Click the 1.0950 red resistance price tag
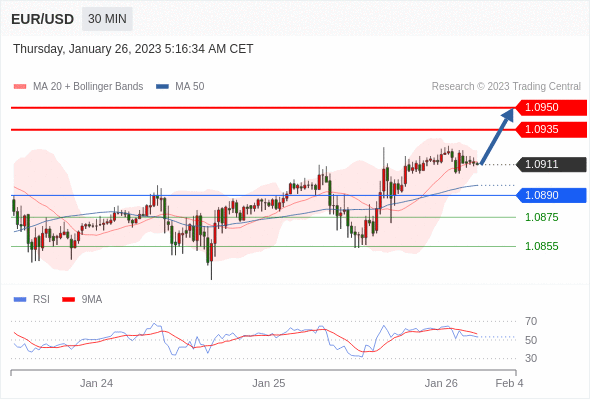590x400 pixels. 551,108
